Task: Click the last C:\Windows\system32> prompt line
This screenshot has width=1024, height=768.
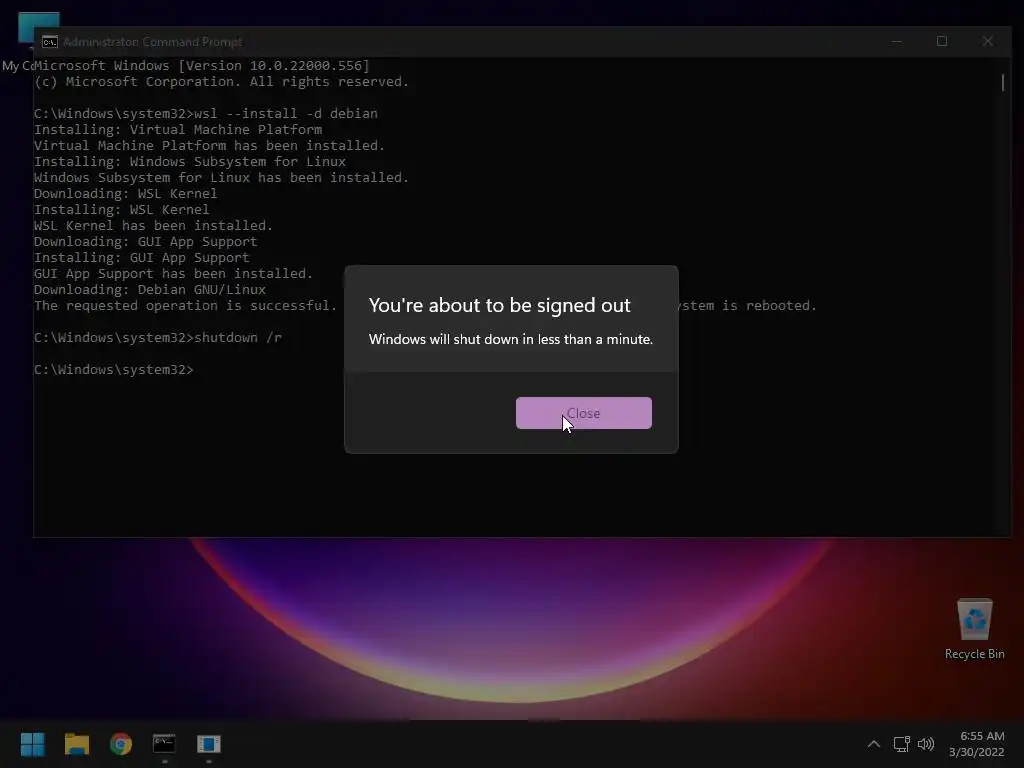Action: [x=114, y=370]
